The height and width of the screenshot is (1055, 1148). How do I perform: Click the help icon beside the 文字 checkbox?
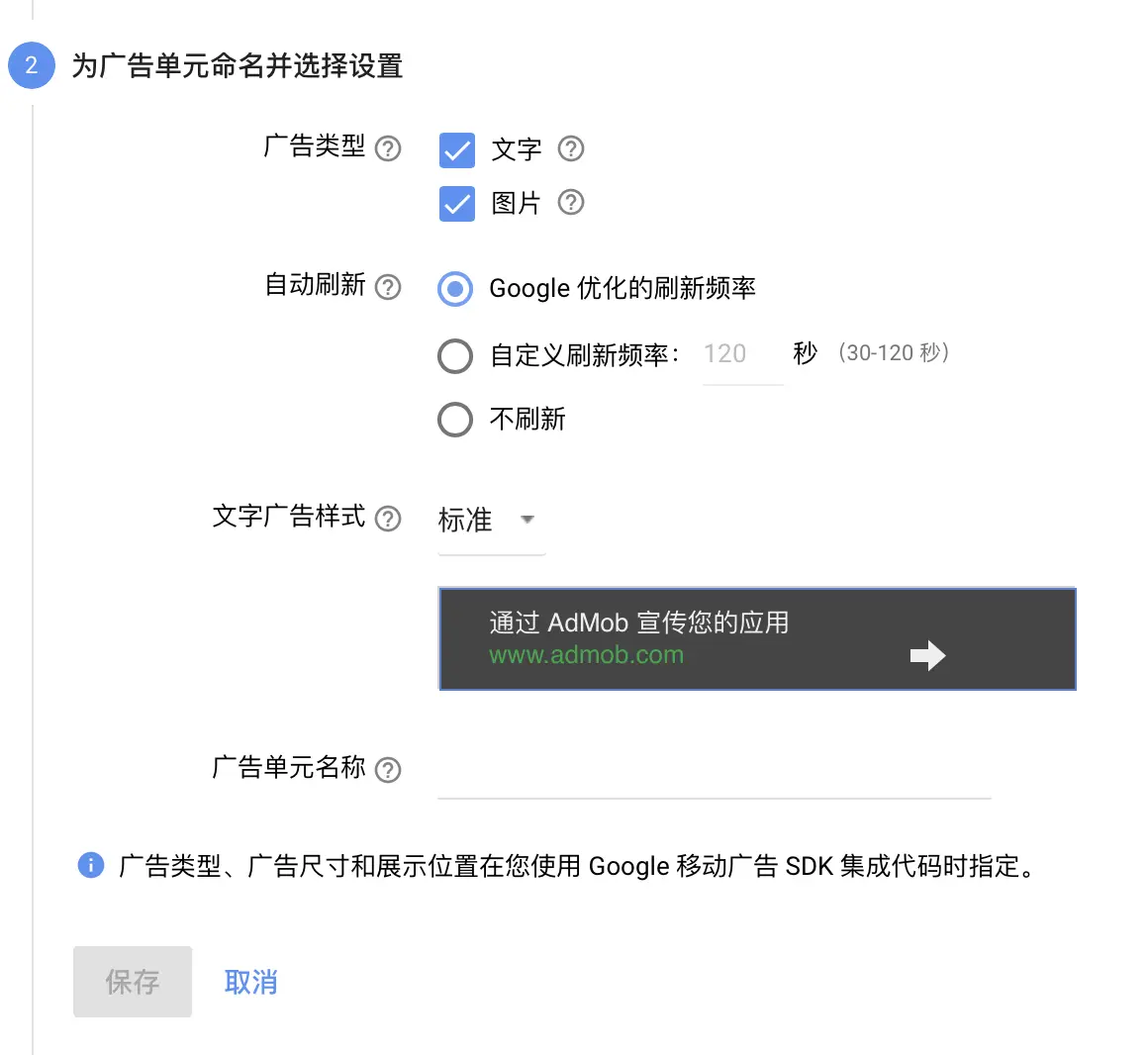pyautogui.click(x=571, y=149)
